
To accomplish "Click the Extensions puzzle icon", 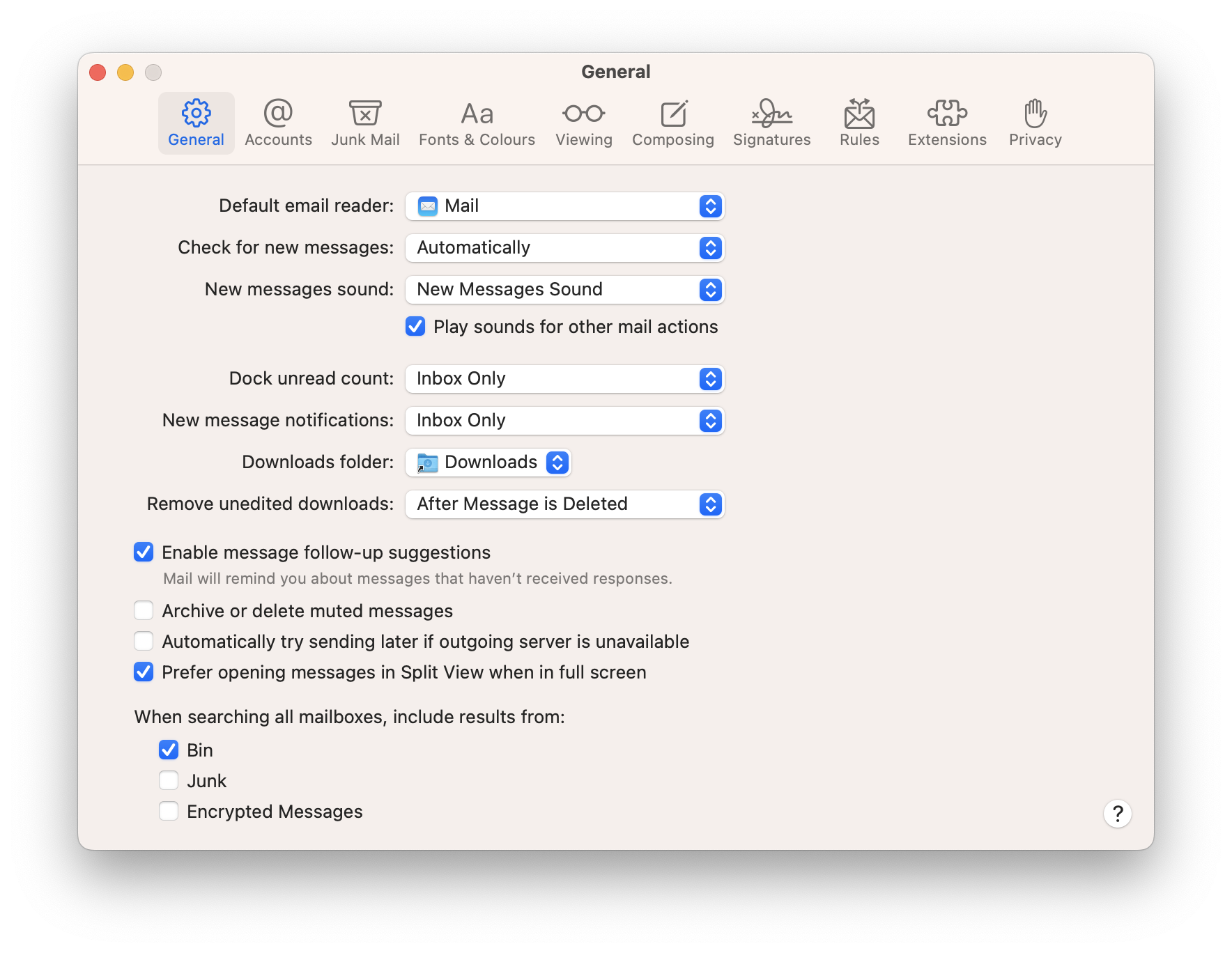I will pyautogui.click(x=946, y=123).
